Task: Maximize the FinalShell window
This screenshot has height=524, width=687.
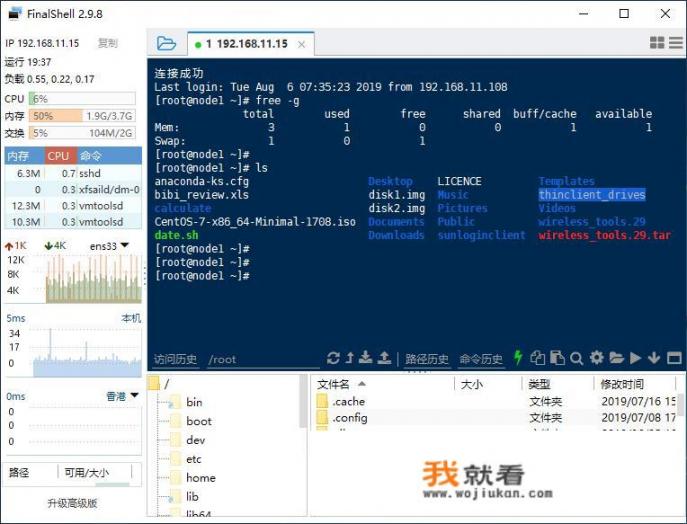Action: [624, 14]
